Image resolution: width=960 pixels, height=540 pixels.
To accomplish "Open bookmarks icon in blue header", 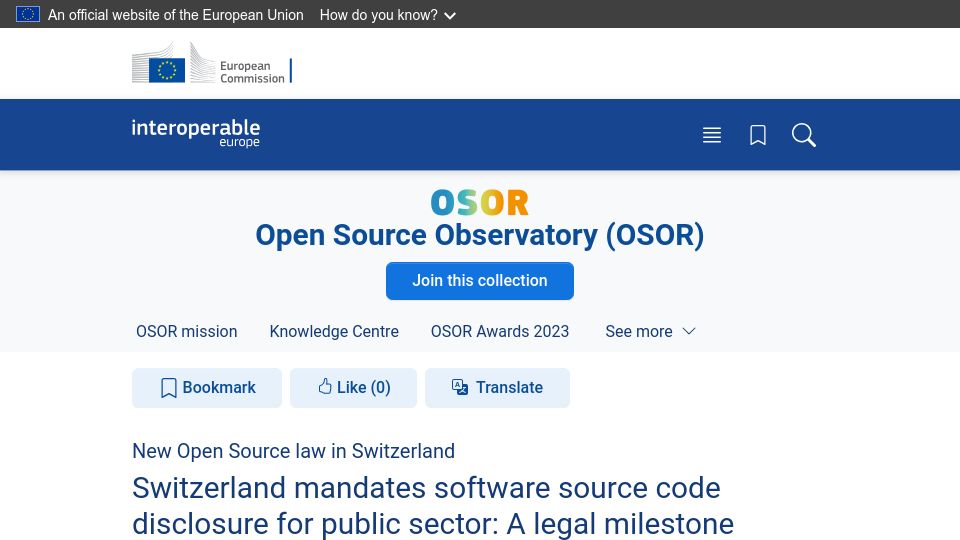I will click(x=758, y=135).
